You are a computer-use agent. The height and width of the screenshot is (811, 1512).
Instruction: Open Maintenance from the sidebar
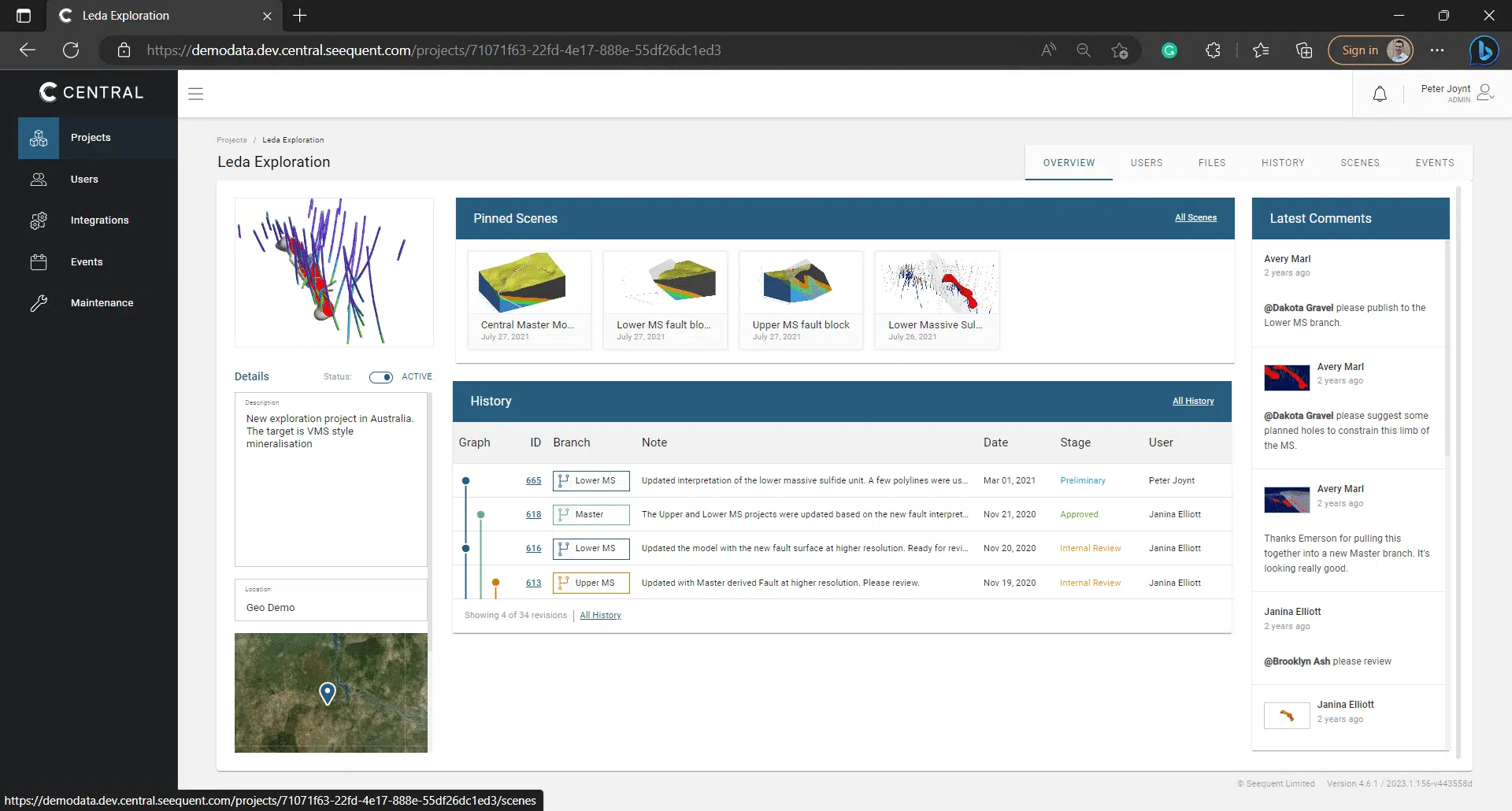tap(102, 302)
